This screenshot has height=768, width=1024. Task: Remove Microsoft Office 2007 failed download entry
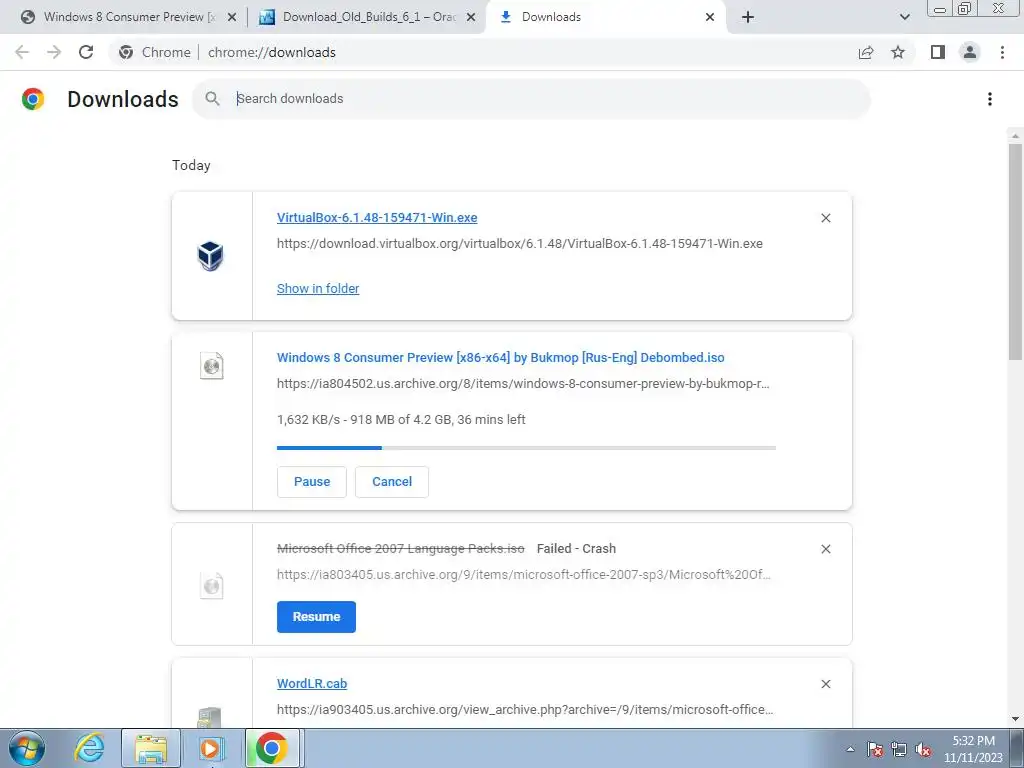825,549
